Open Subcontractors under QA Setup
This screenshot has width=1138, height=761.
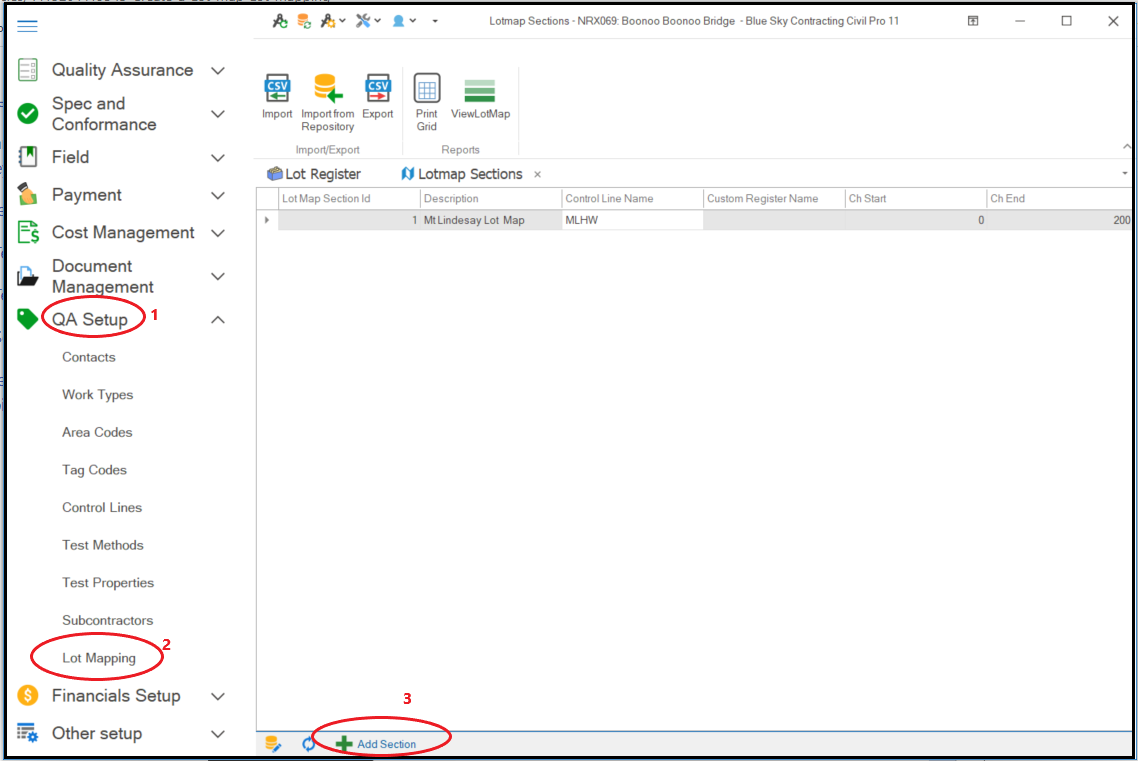pyautogui.click(x=107, y=620)
